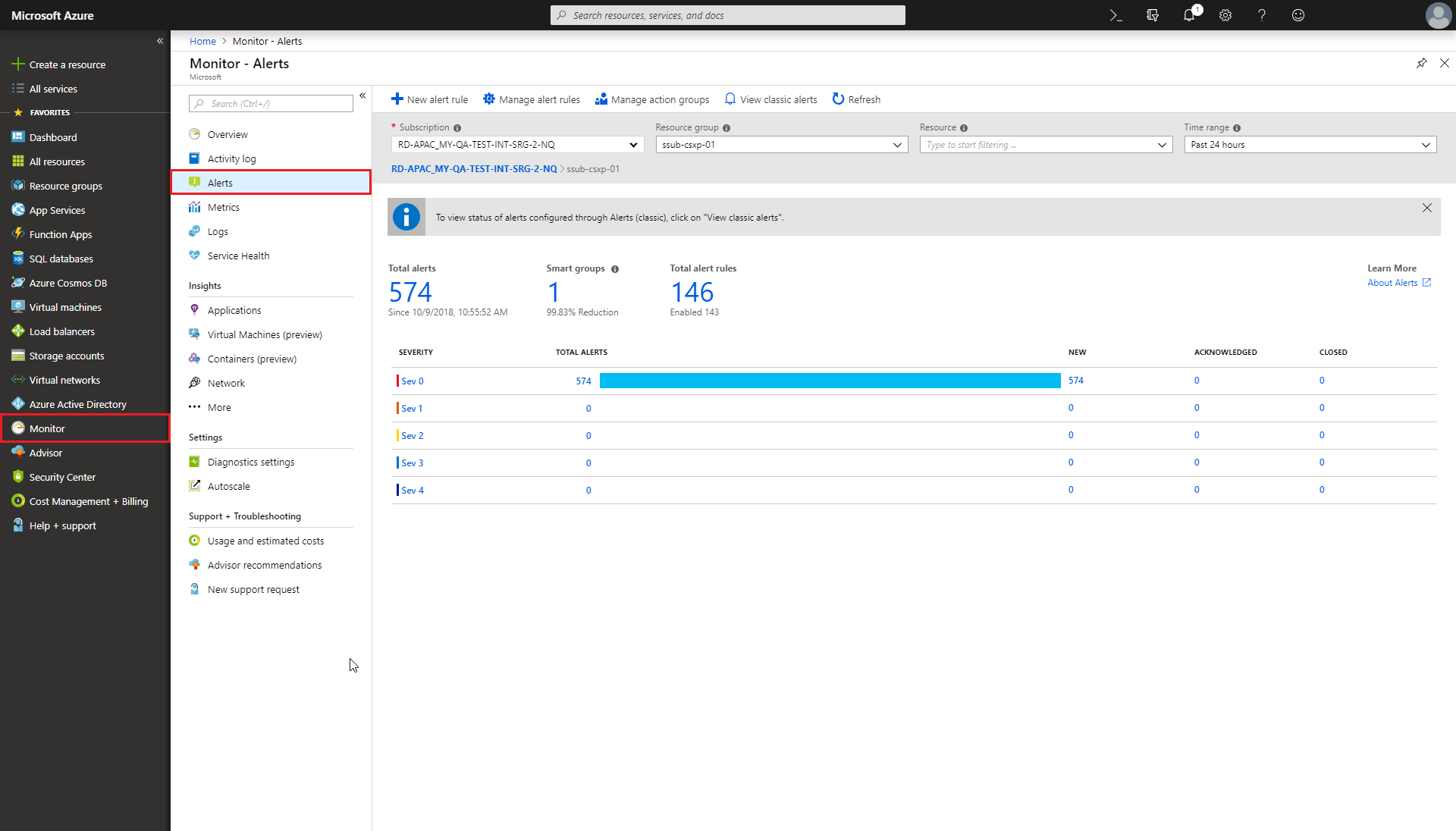Open the Total alerts count 574
This screenshot has width=1456, height=831.
click(410, 292)
